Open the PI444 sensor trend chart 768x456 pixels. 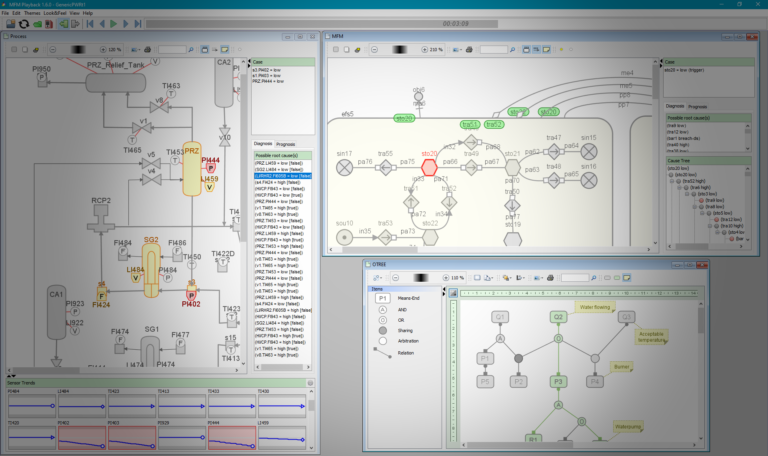click(232, 438)
